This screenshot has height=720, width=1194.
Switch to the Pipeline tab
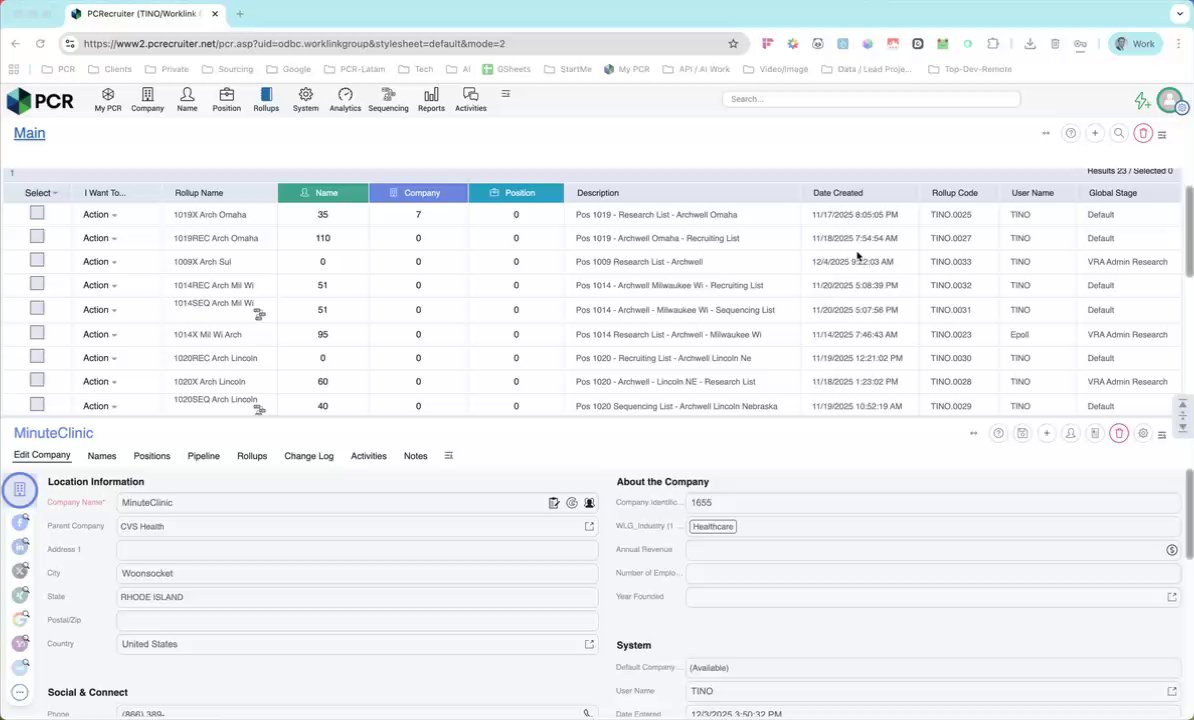click(x=203, y=456)
